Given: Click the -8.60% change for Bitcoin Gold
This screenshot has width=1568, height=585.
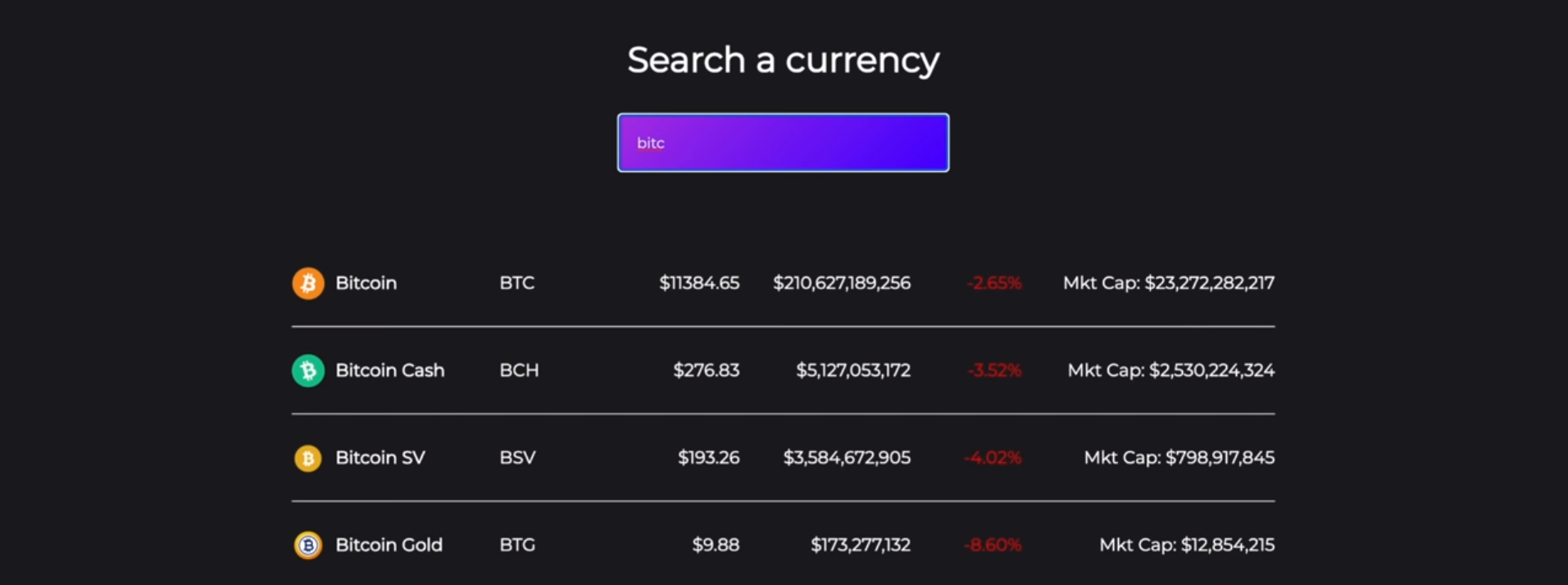Looking at the screenshot, I should point(992,545).
